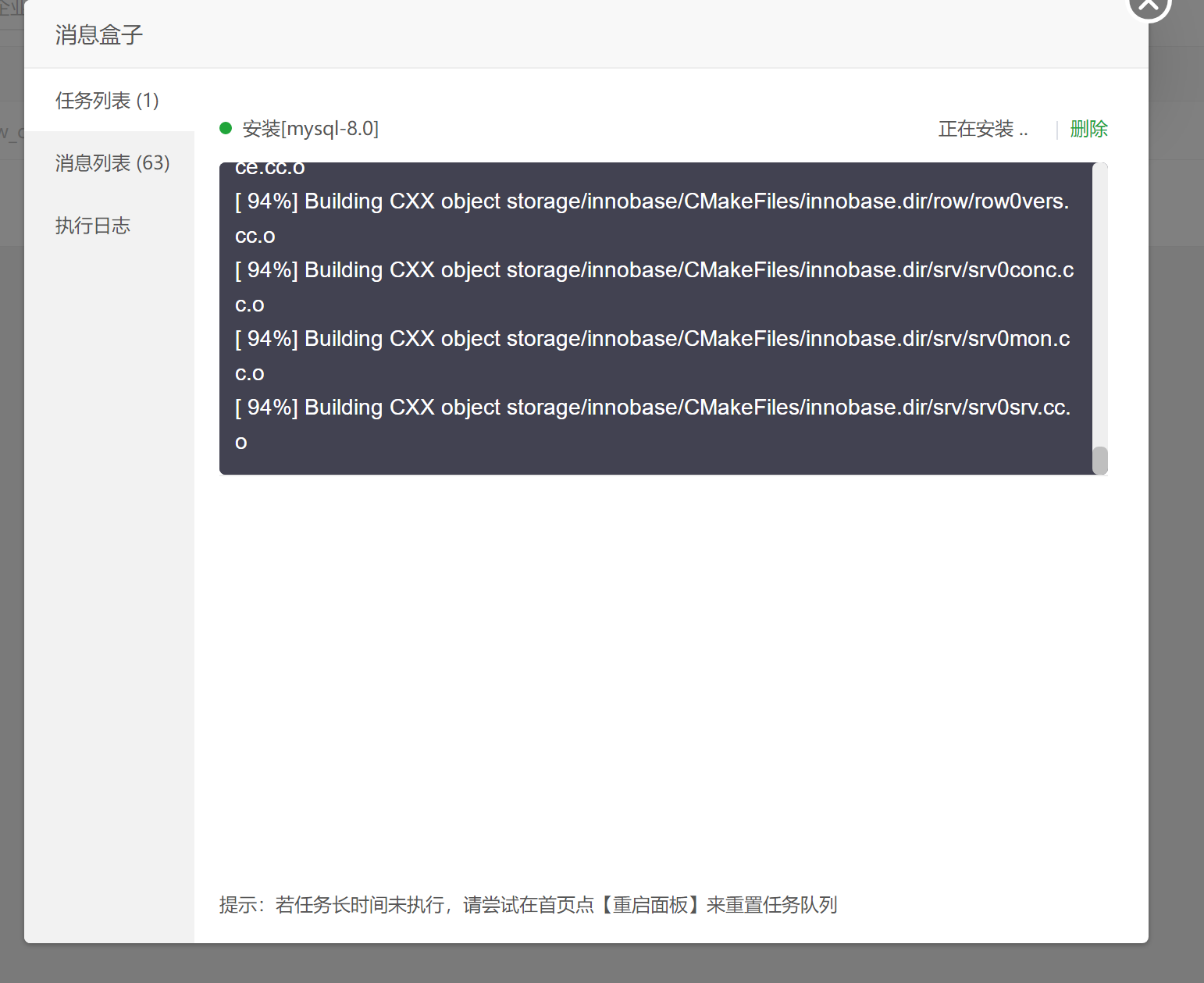Close the 消息盒子 dialog with the X button
The image size is (1204, 983).
click(1149, 4)
